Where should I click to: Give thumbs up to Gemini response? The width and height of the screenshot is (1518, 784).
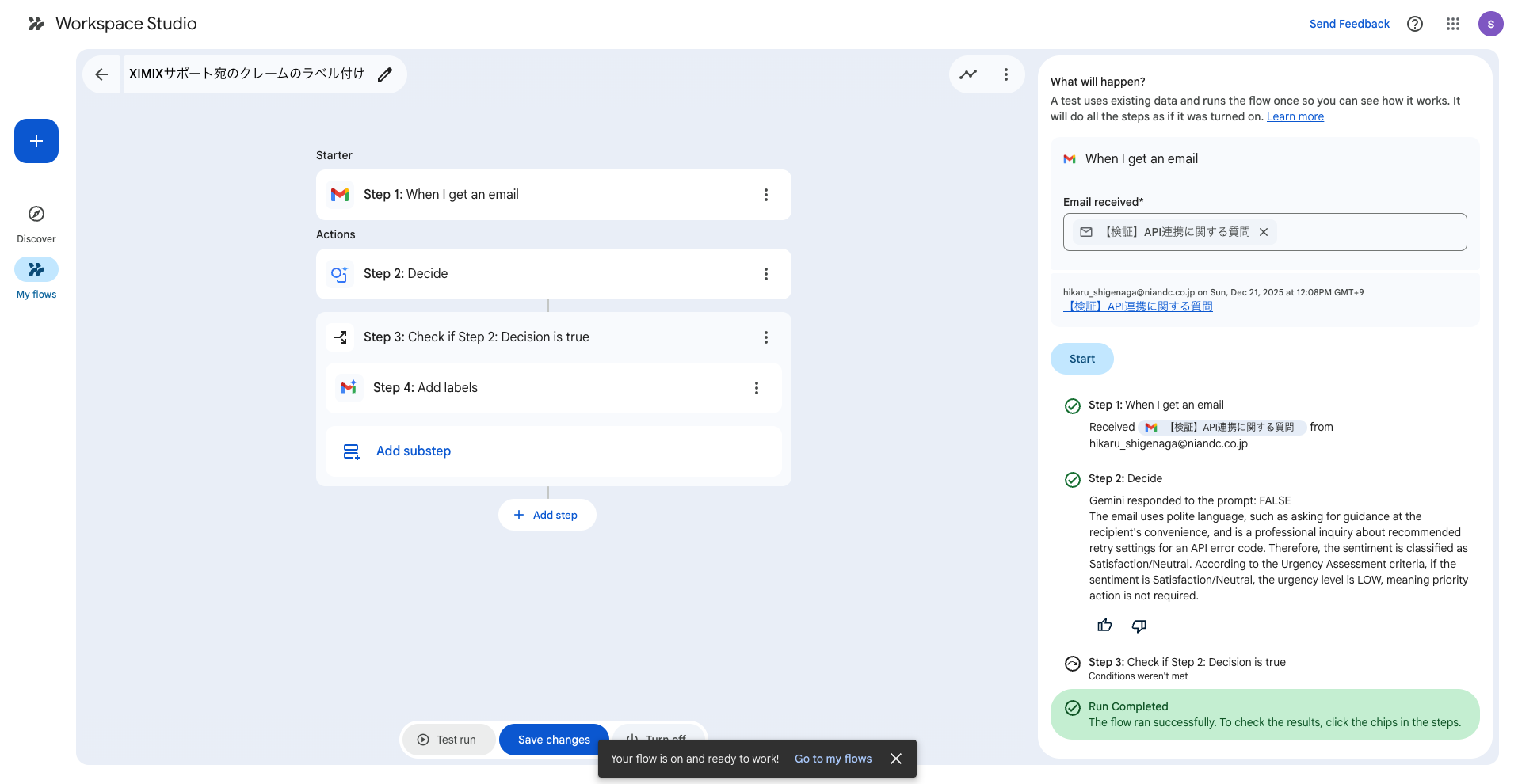click(1104, 626)
